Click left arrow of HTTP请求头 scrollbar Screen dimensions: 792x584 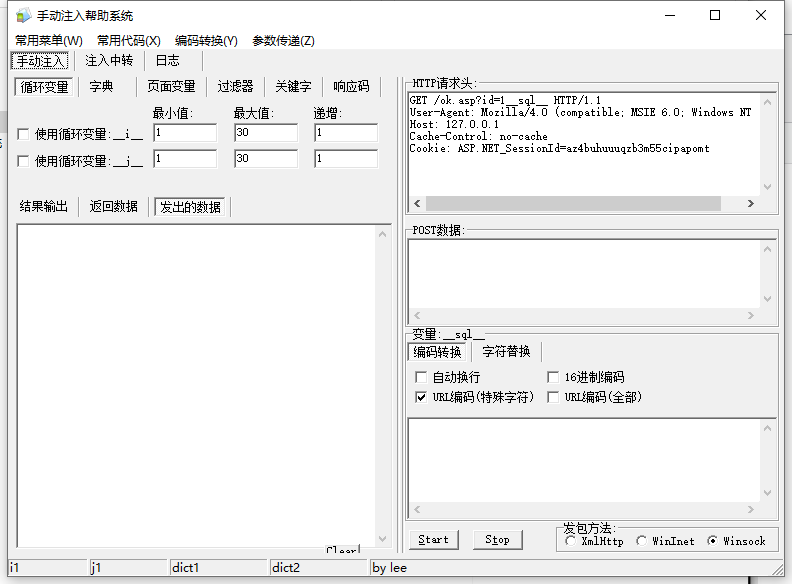click(x=417, y=204)
